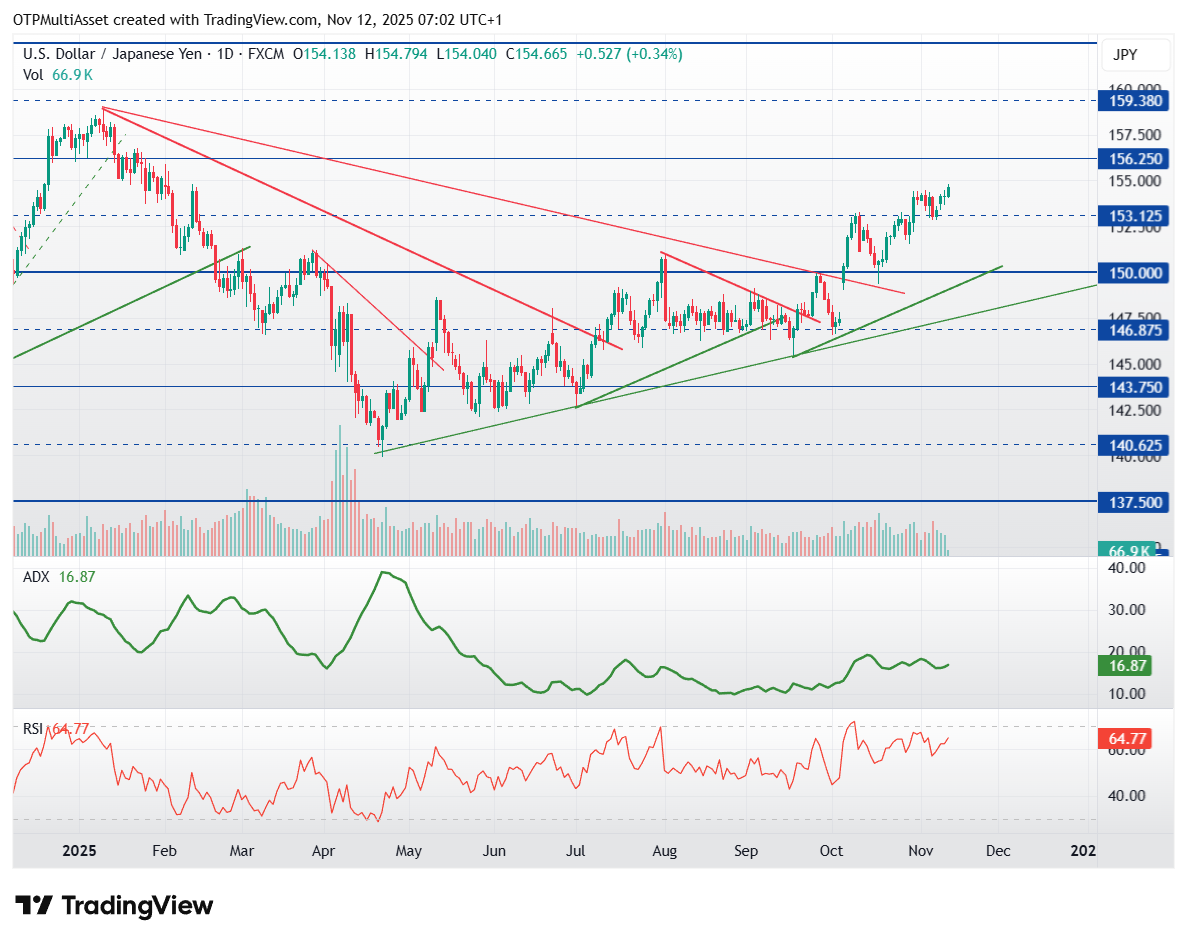
Task: Click the 153.125 price label on the scale
Action: [1135, 216]
